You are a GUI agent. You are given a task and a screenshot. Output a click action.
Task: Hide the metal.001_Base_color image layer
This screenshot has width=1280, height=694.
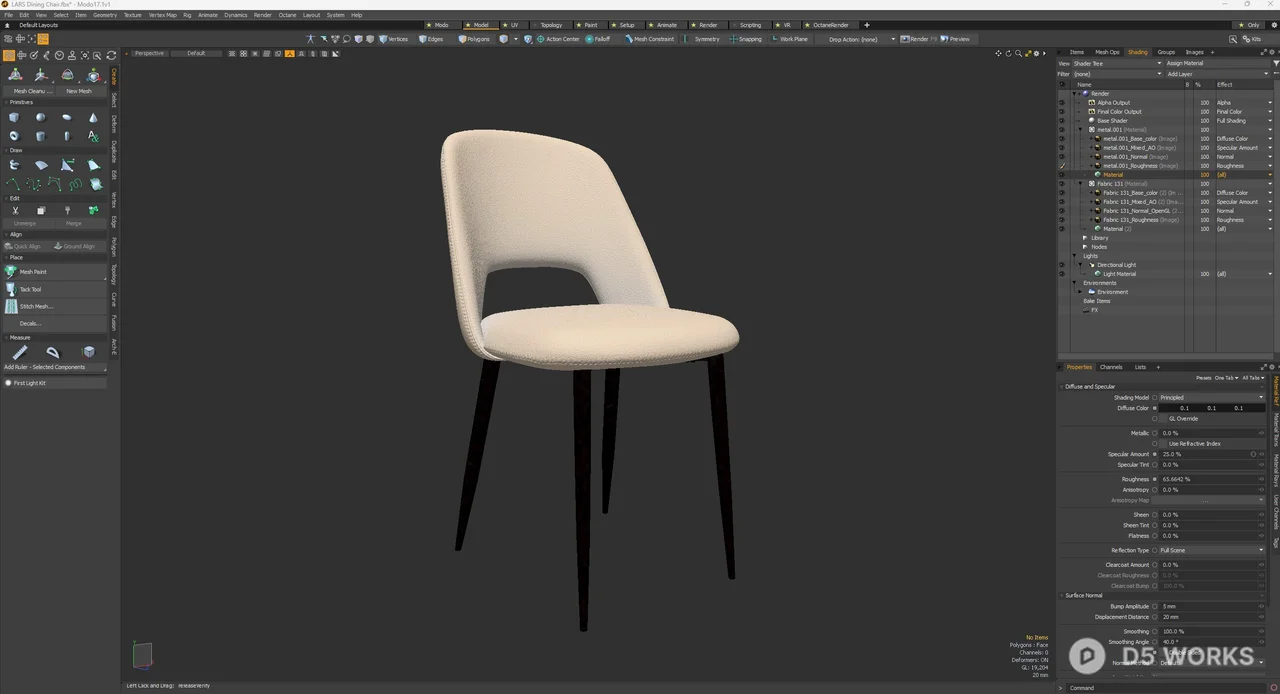click(x=1062, y=138)
